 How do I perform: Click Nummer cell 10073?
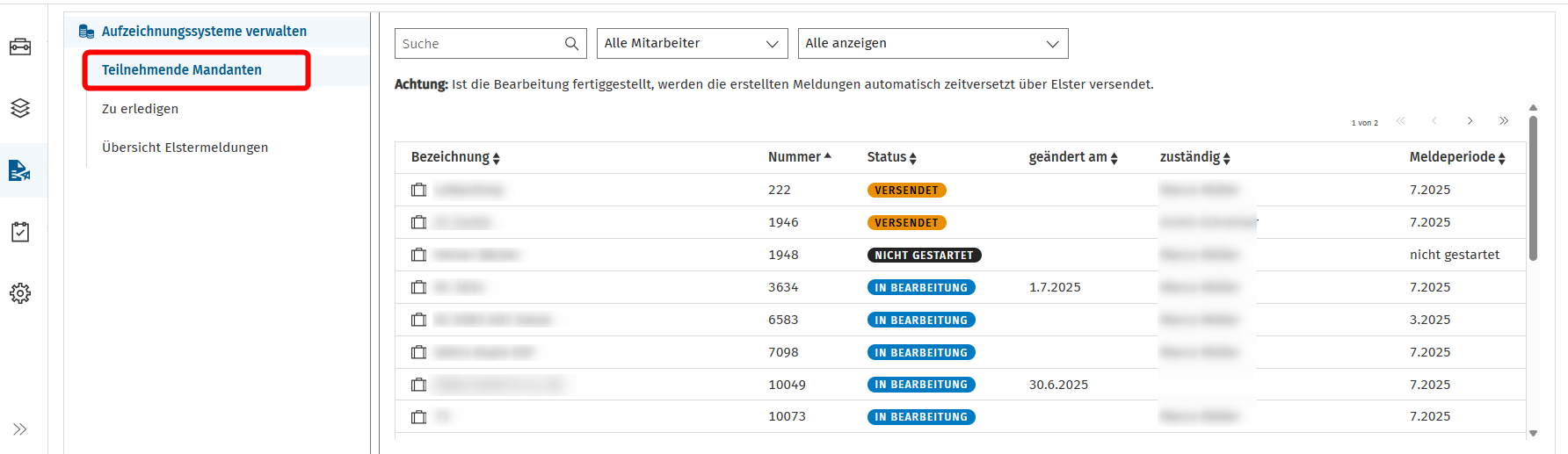point(787,416)
